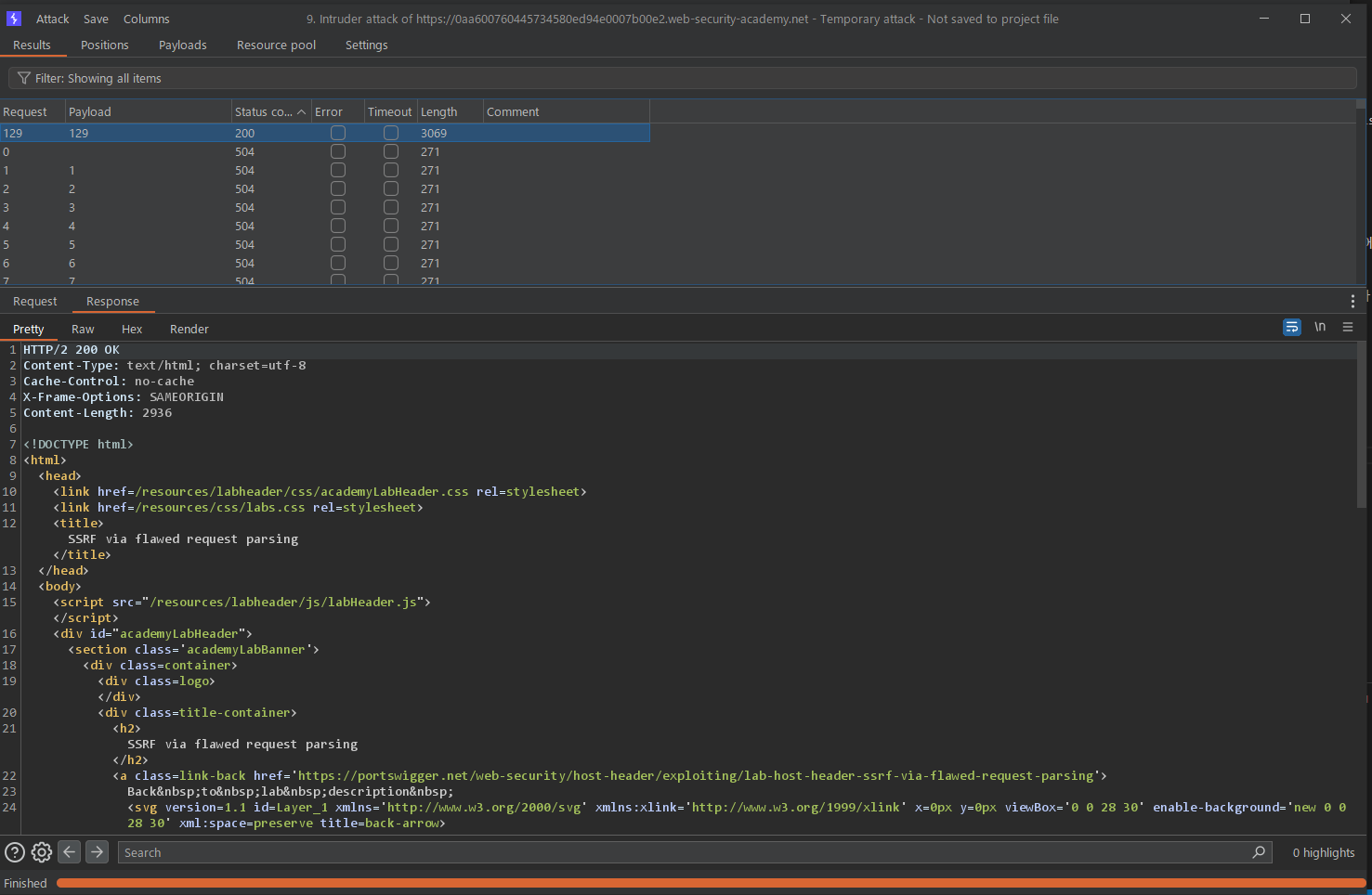Image resolution: width=1372 pixels, height=895 pixels.
Task: Click the 200 status code cell
Action: click(x=244, y=133)
